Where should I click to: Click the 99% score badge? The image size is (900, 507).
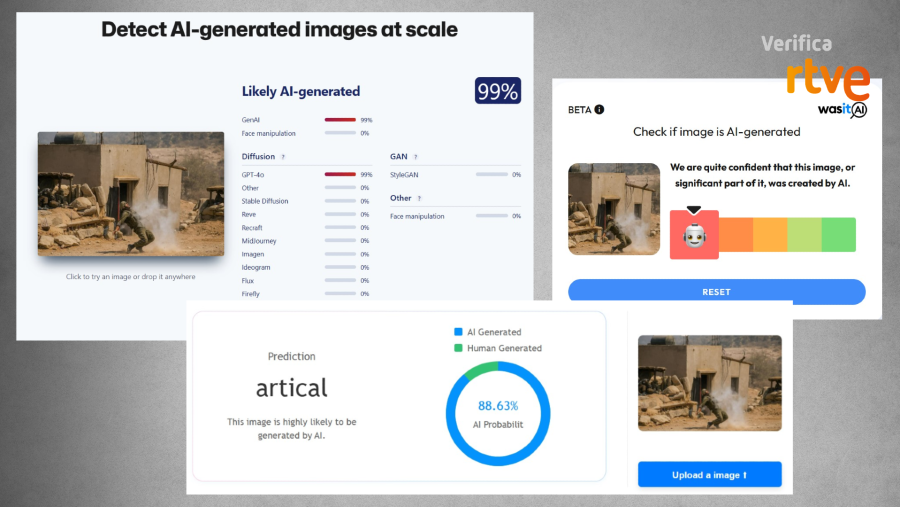[497, 91]
